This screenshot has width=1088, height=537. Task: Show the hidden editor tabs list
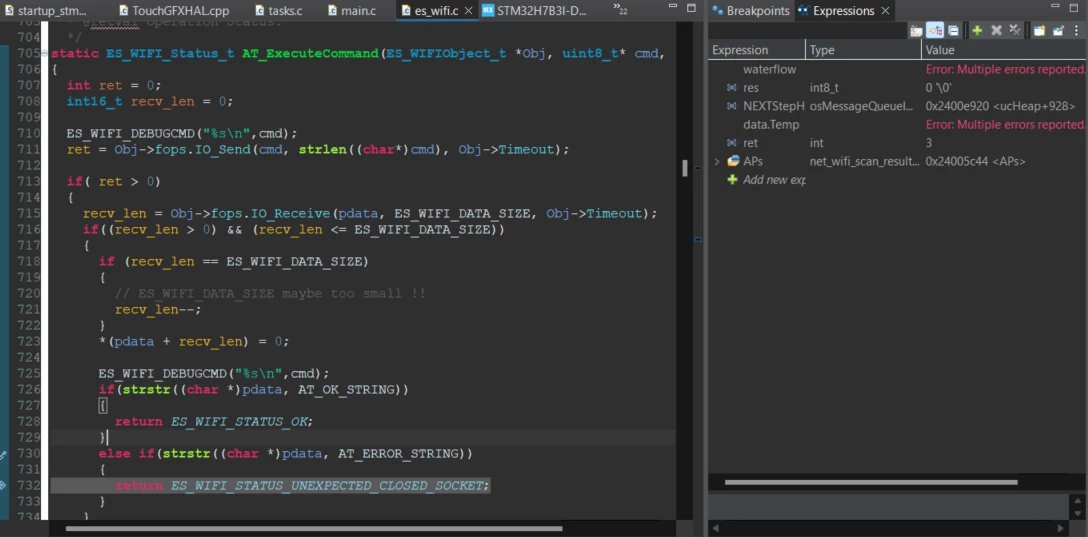click(621, 9)
